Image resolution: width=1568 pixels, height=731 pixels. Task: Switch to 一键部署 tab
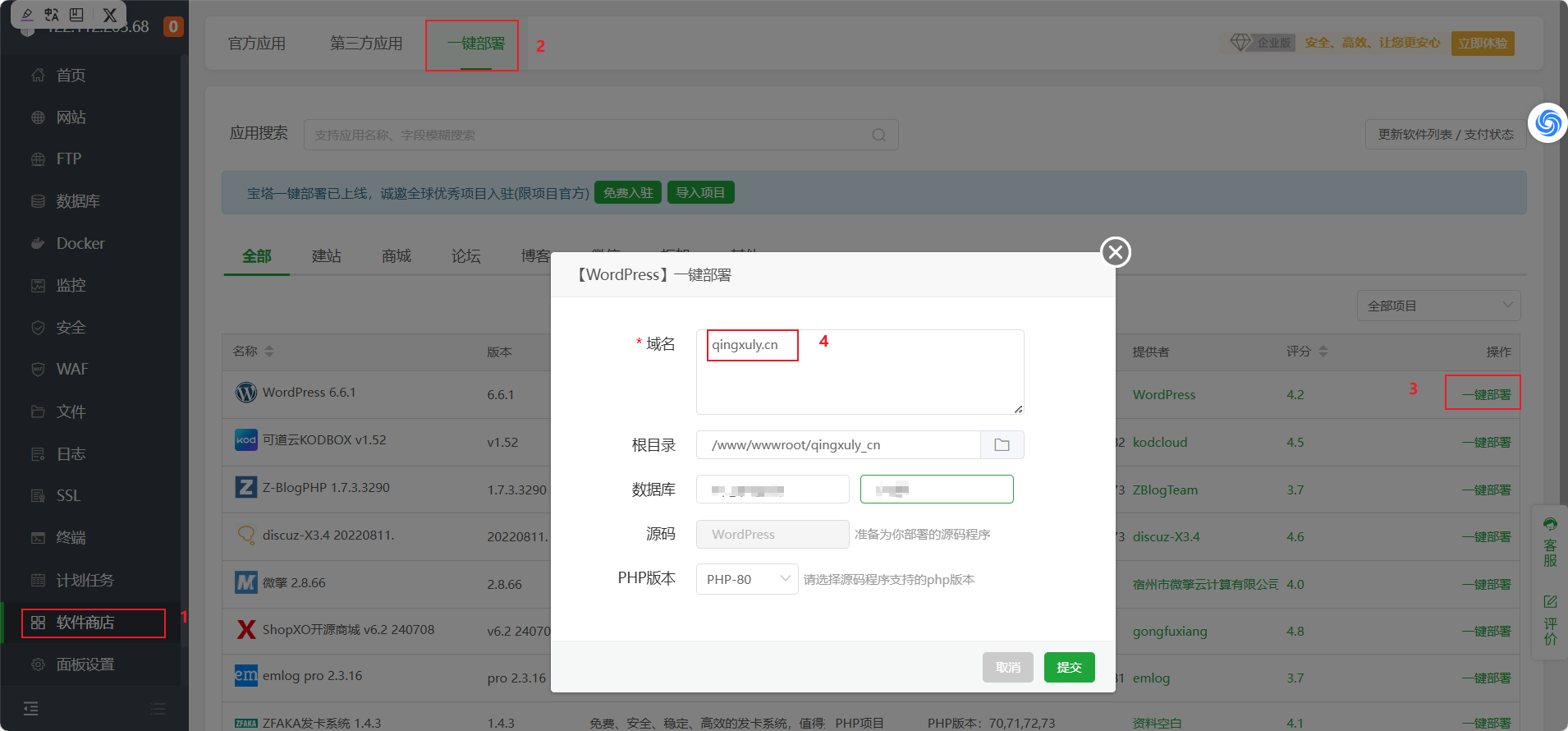476,44
